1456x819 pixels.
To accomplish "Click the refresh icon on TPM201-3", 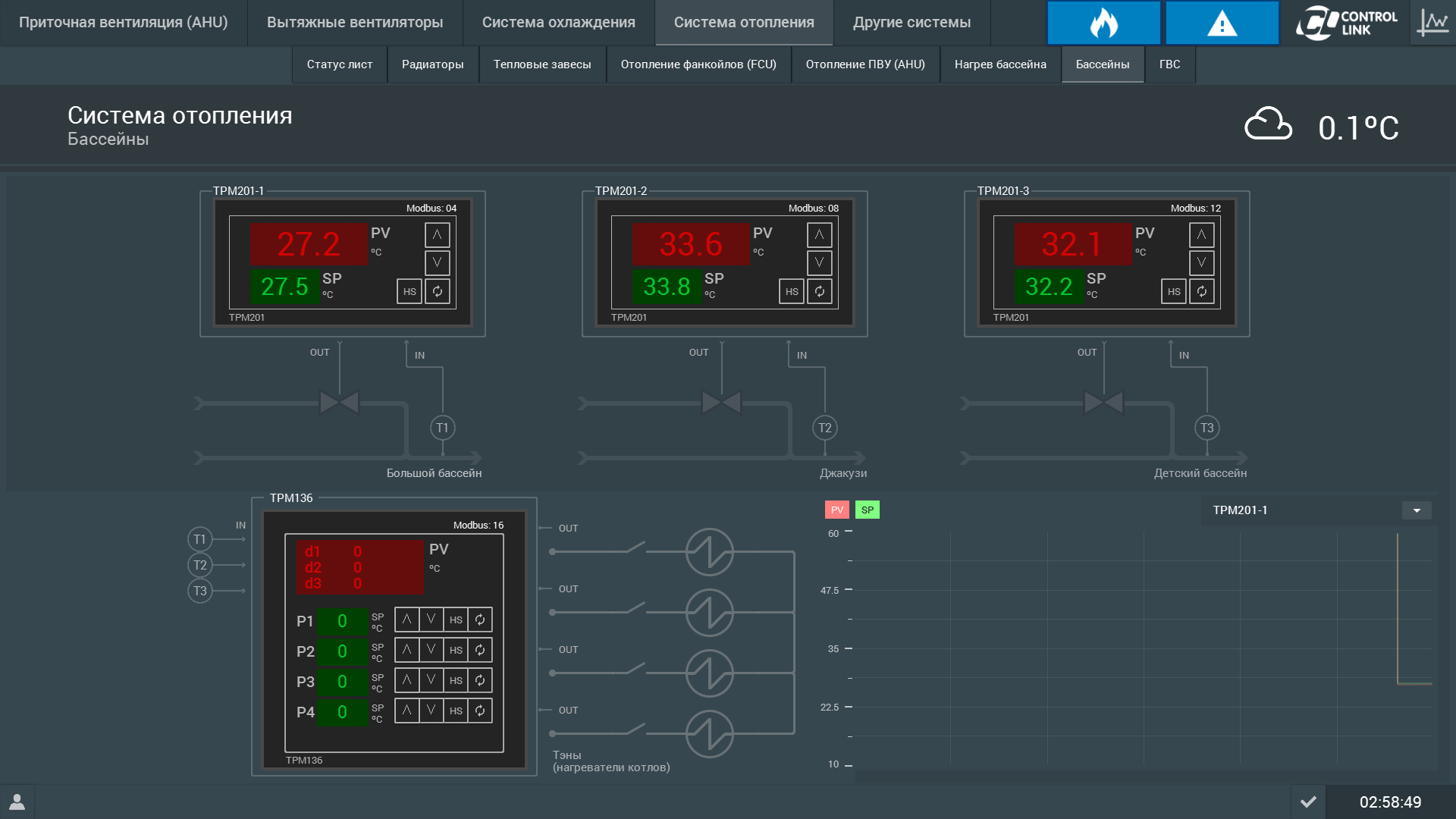I will [x=1202, y=291].
